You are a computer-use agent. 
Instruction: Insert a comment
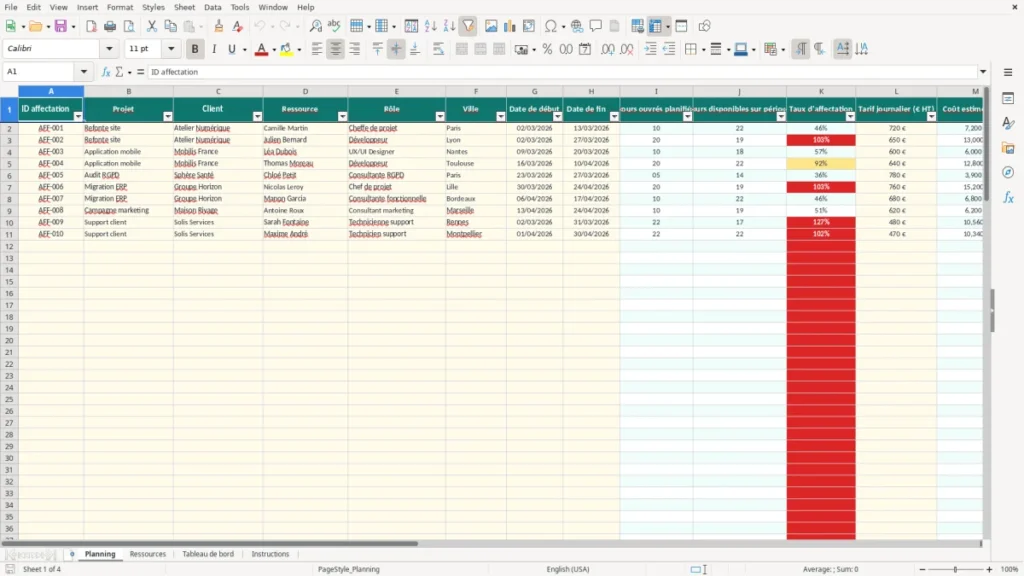pos(596,26)
